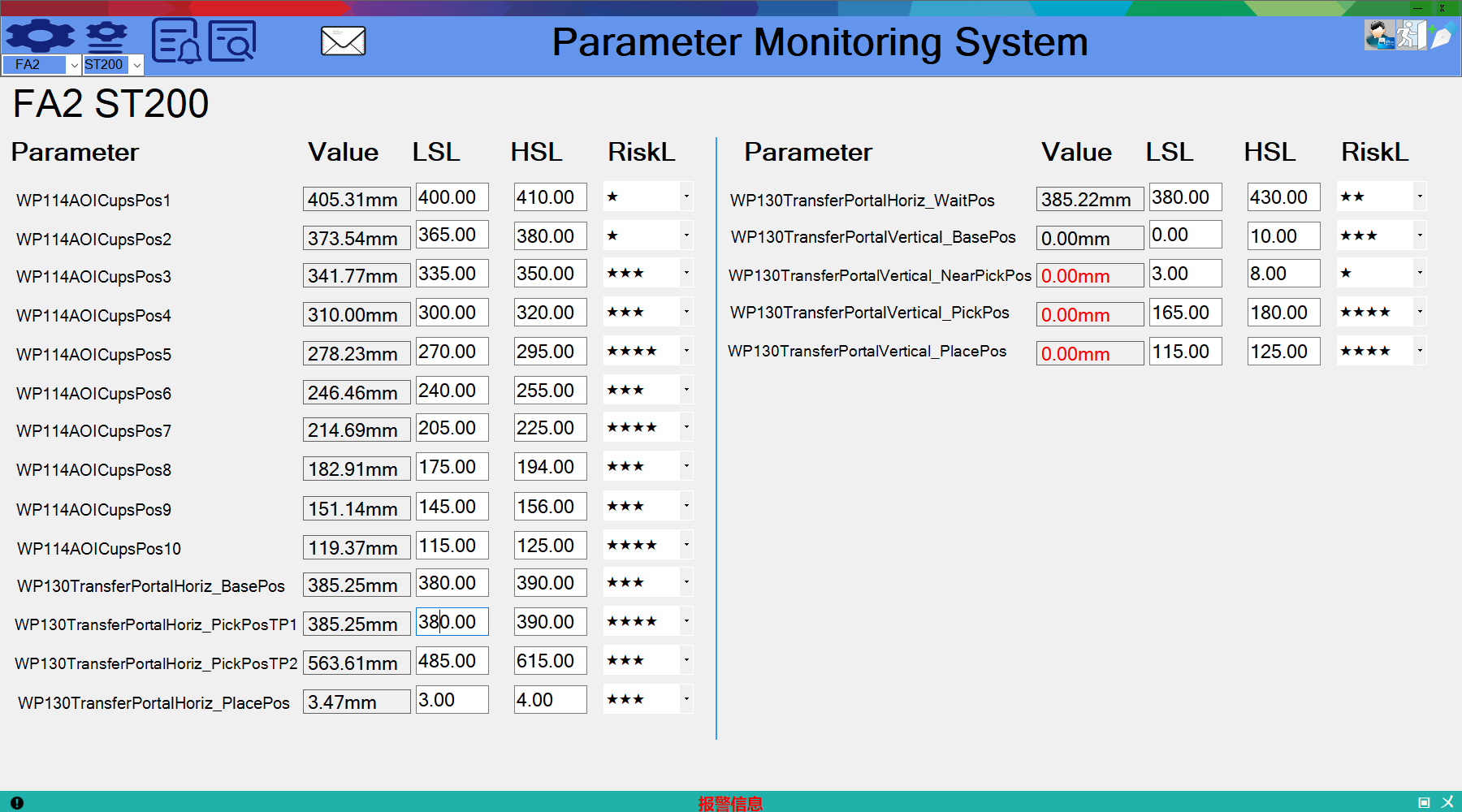The image size is (1462, 812).
Task: Click the WP114AOICupsPos6 parameter label
Action: tap(94, 394)
